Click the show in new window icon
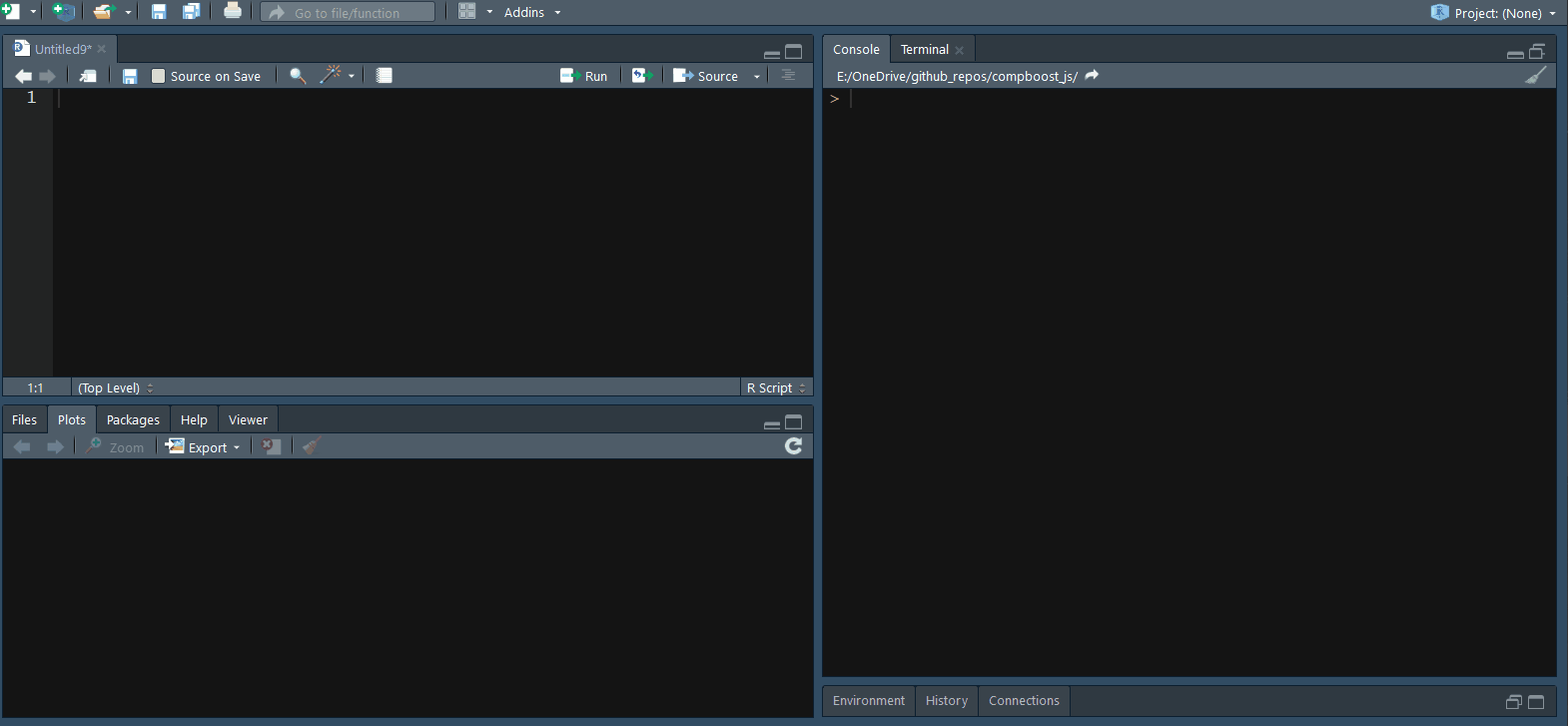 pos(88,76)
